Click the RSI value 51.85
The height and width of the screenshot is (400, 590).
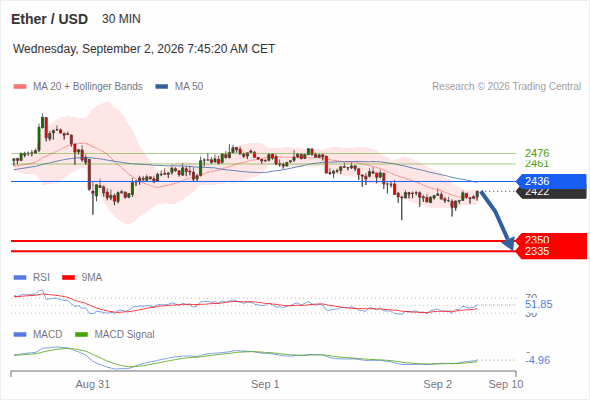coord(539,304)
